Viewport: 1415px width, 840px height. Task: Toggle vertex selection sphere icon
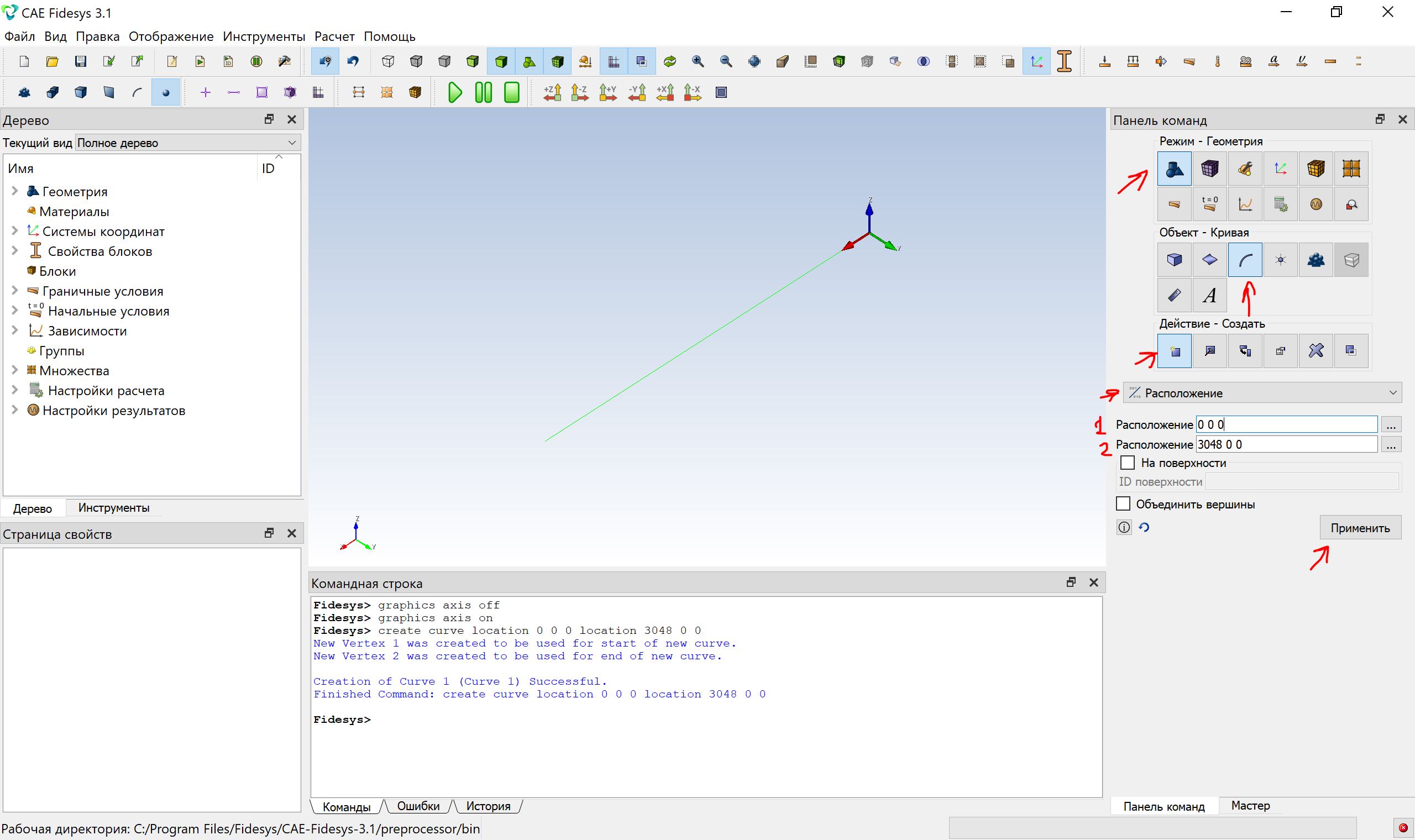[x=165, y=92]
